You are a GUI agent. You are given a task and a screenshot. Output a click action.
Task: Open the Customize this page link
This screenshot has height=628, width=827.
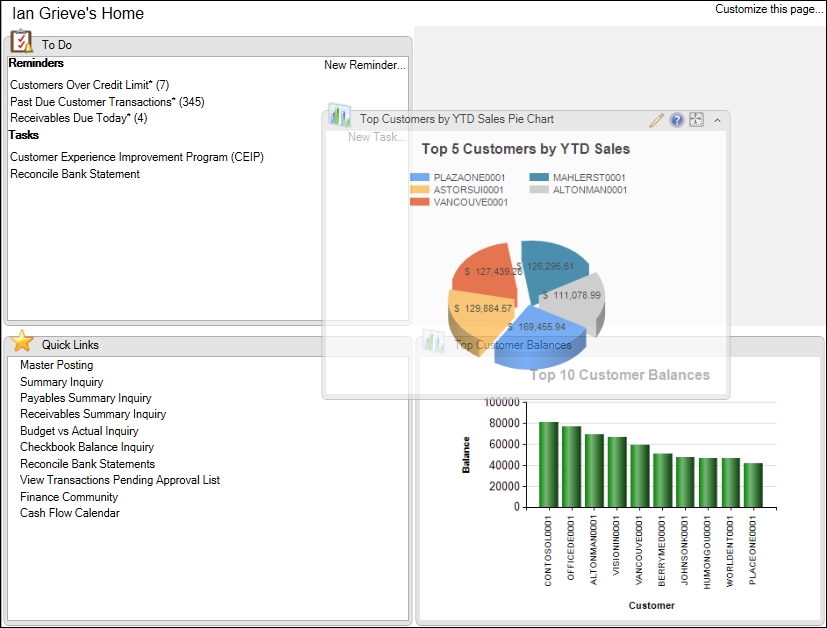point(768,9)
